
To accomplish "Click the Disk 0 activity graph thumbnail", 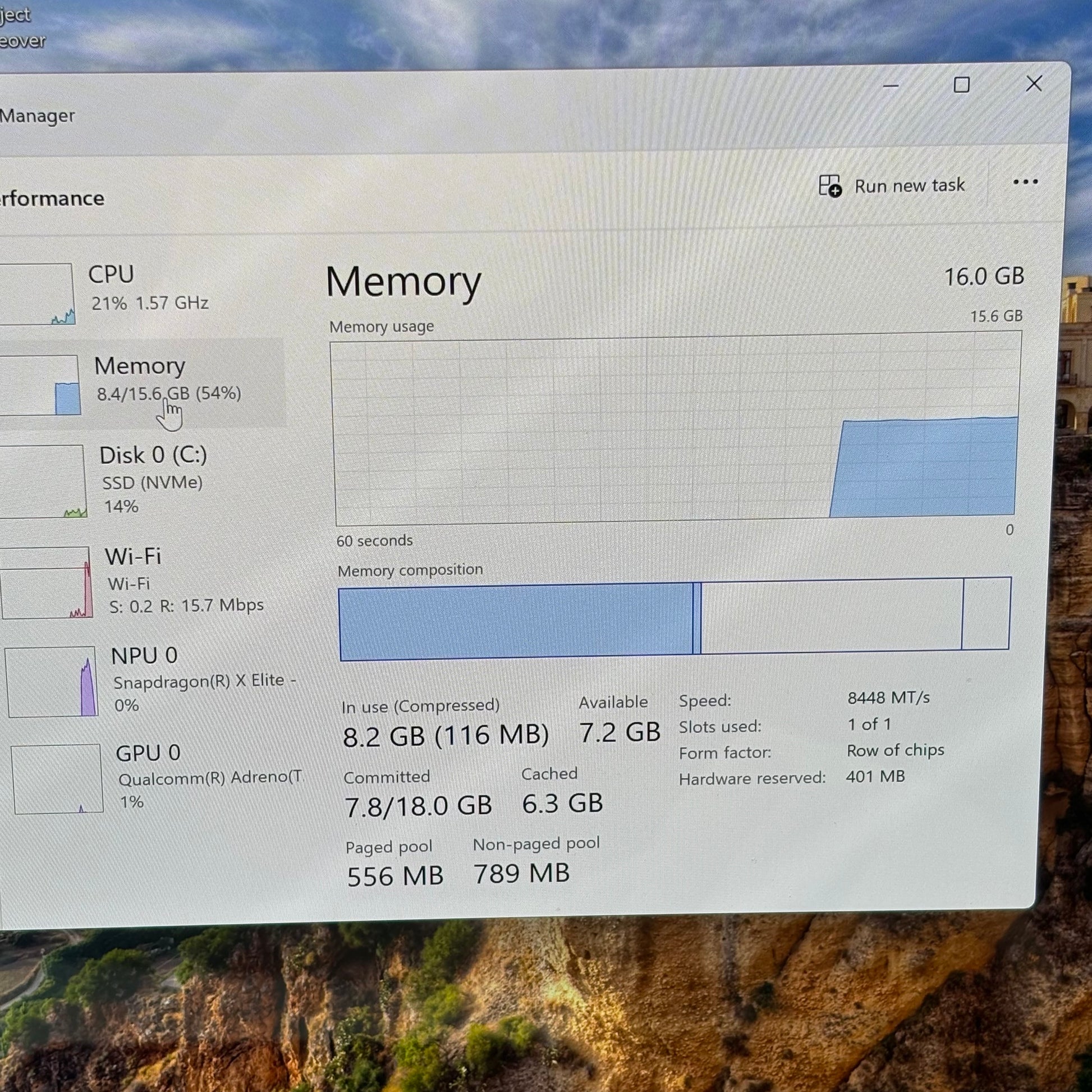I will pyautogui.click(x=44, y=481).
